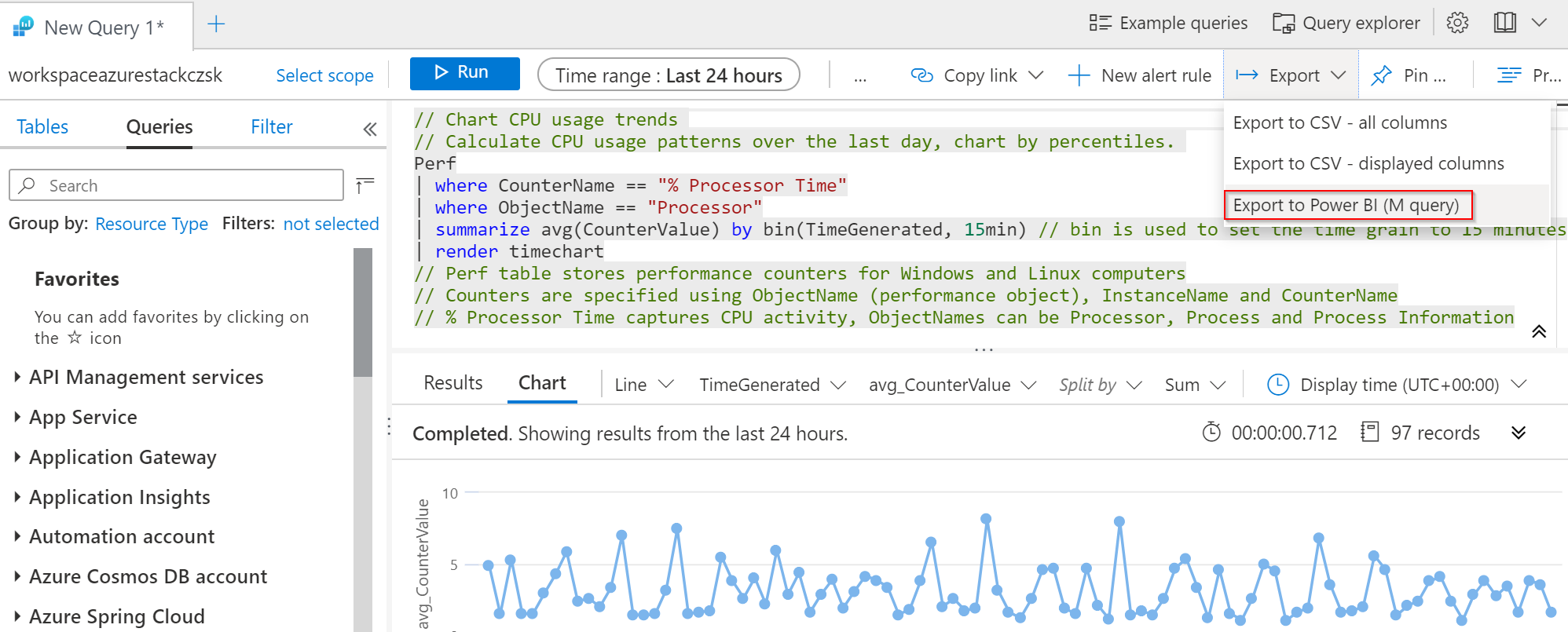The width and height of the screenshot is (1568, 632).
Task: Open the Line chart type dropdown
Action: pos(643,385)
